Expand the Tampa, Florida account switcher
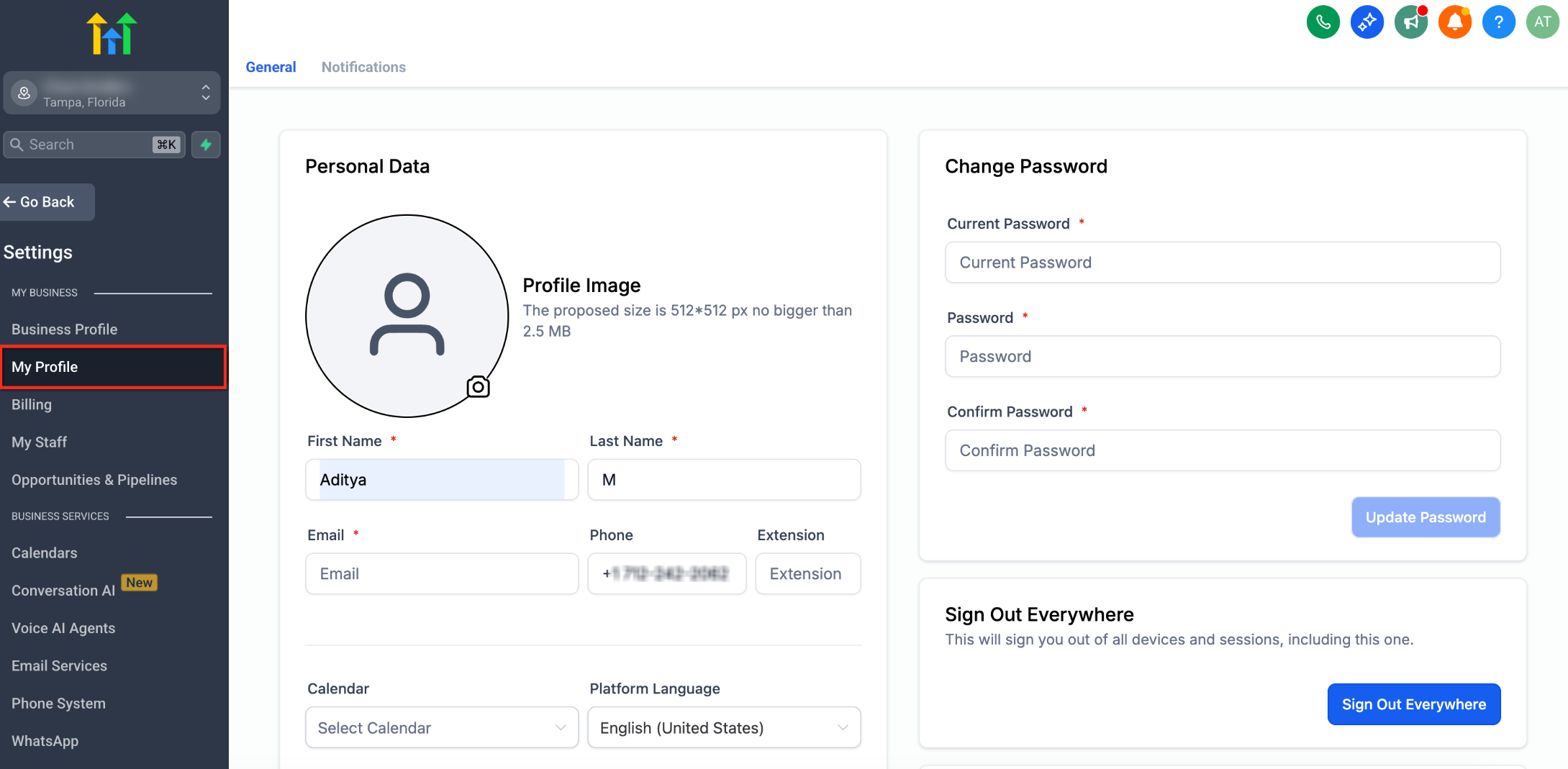1568x769 pixels. (112, 93)
